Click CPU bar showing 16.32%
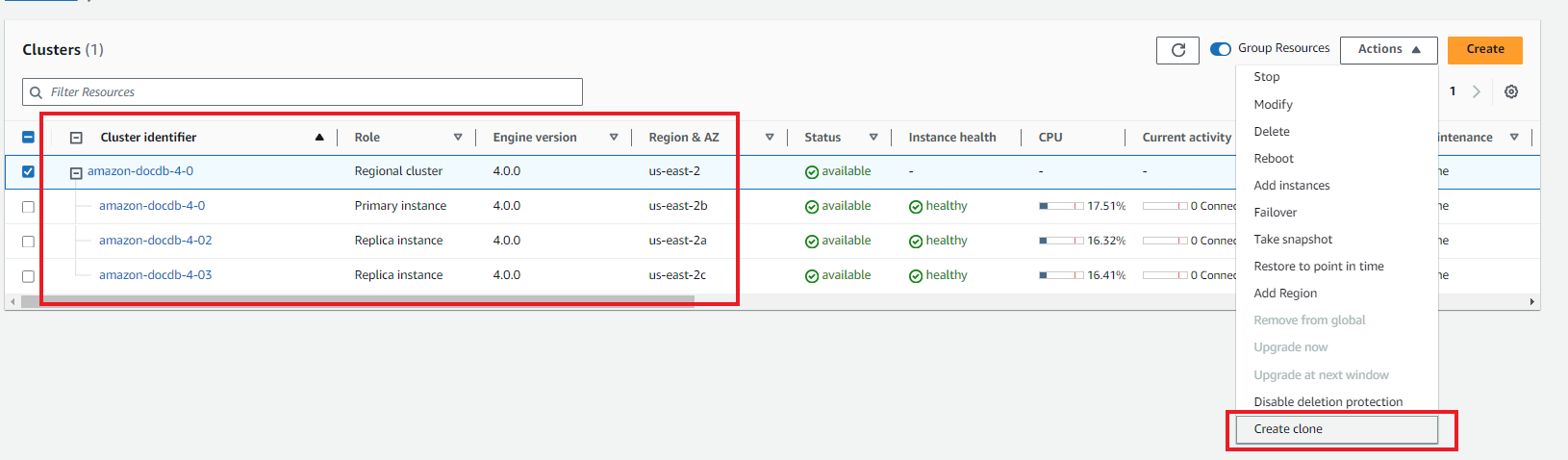Image resolution: width=1568 pixels, height=460 pixels. pyautogui.click(x=1061, y=241)
